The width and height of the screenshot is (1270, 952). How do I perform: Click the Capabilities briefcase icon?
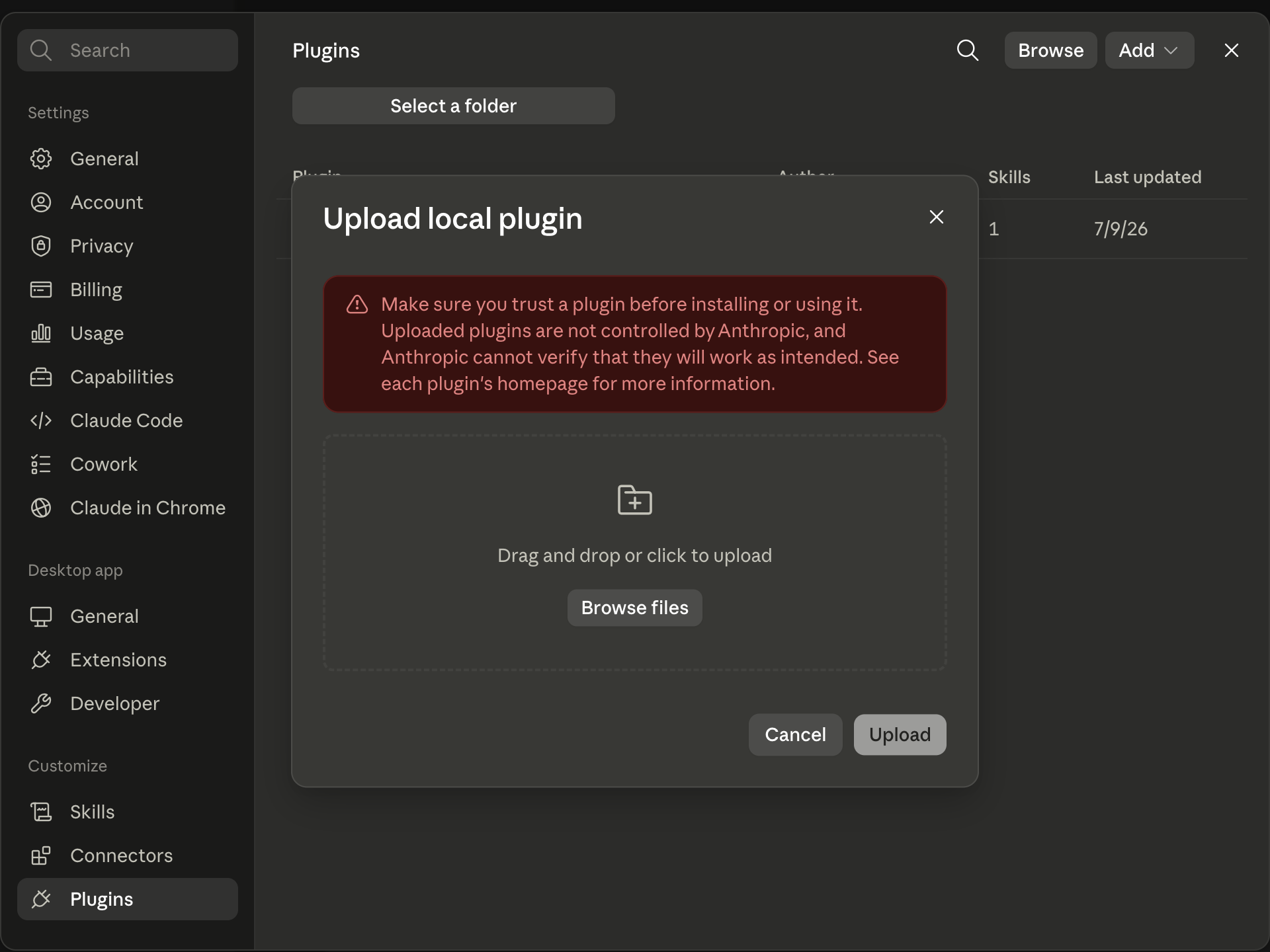pyautogui.click(x=41, y=377)
